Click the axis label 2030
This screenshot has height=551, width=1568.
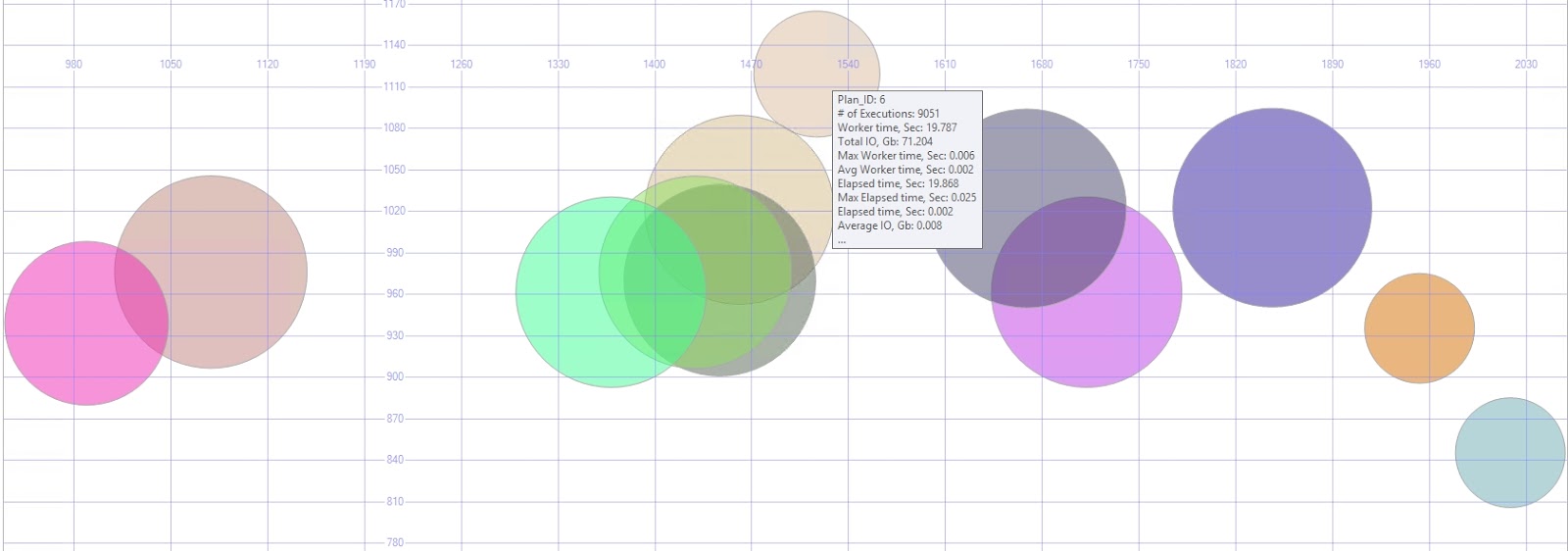tap(1526, 65)
